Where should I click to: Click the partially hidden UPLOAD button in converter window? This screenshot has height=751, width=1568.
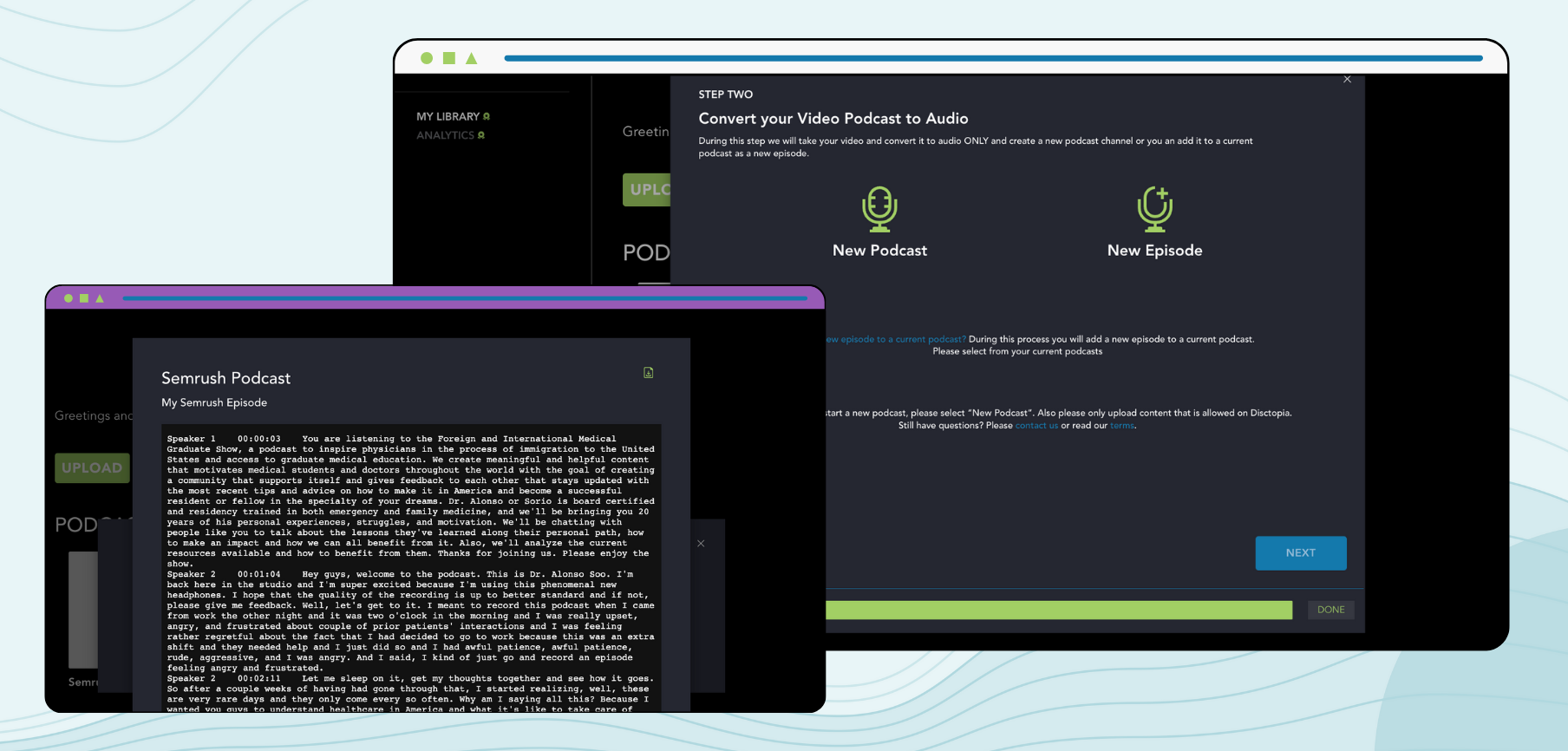point(646,190)
